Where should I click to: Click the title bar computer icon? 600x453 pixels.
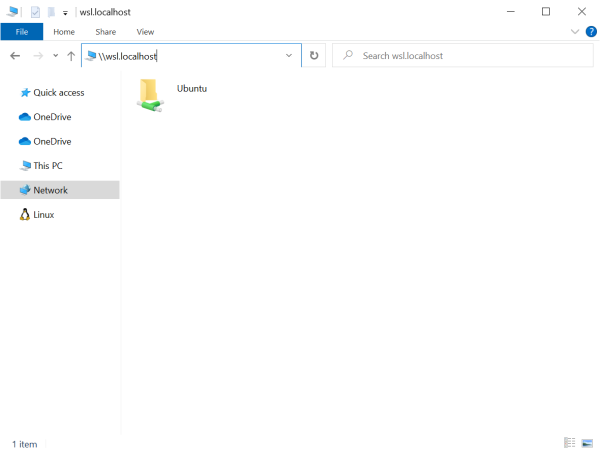(12, 11)
